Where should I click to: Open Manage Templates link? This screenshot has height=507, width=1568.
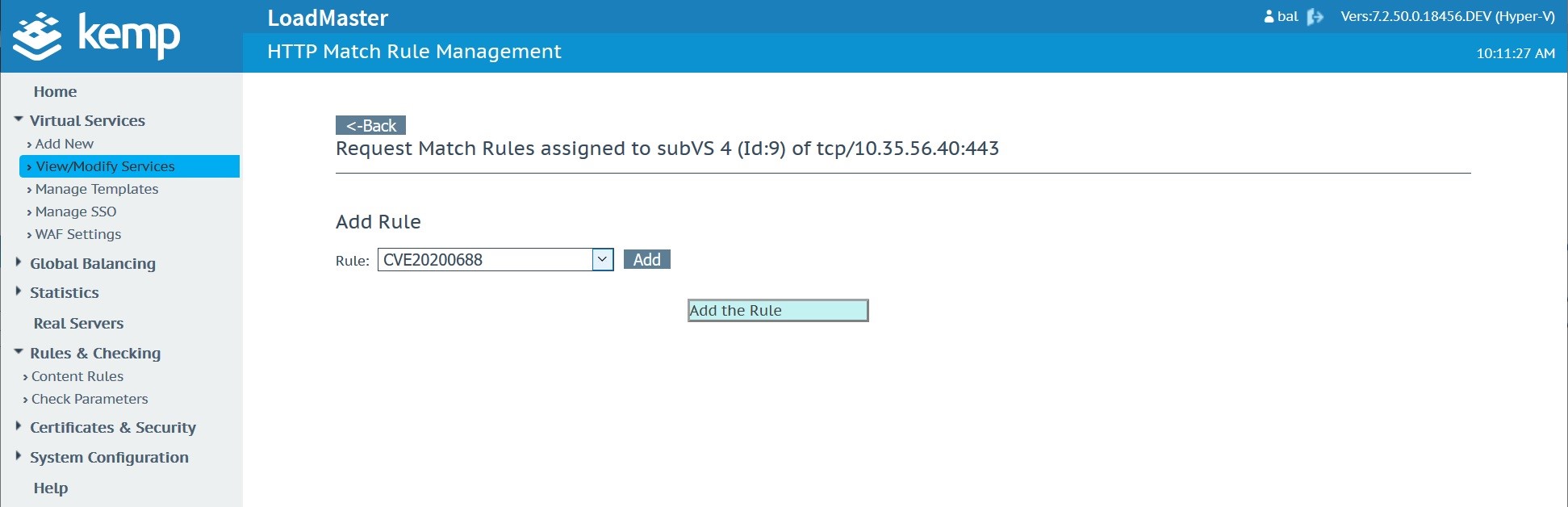pos(96,189)
